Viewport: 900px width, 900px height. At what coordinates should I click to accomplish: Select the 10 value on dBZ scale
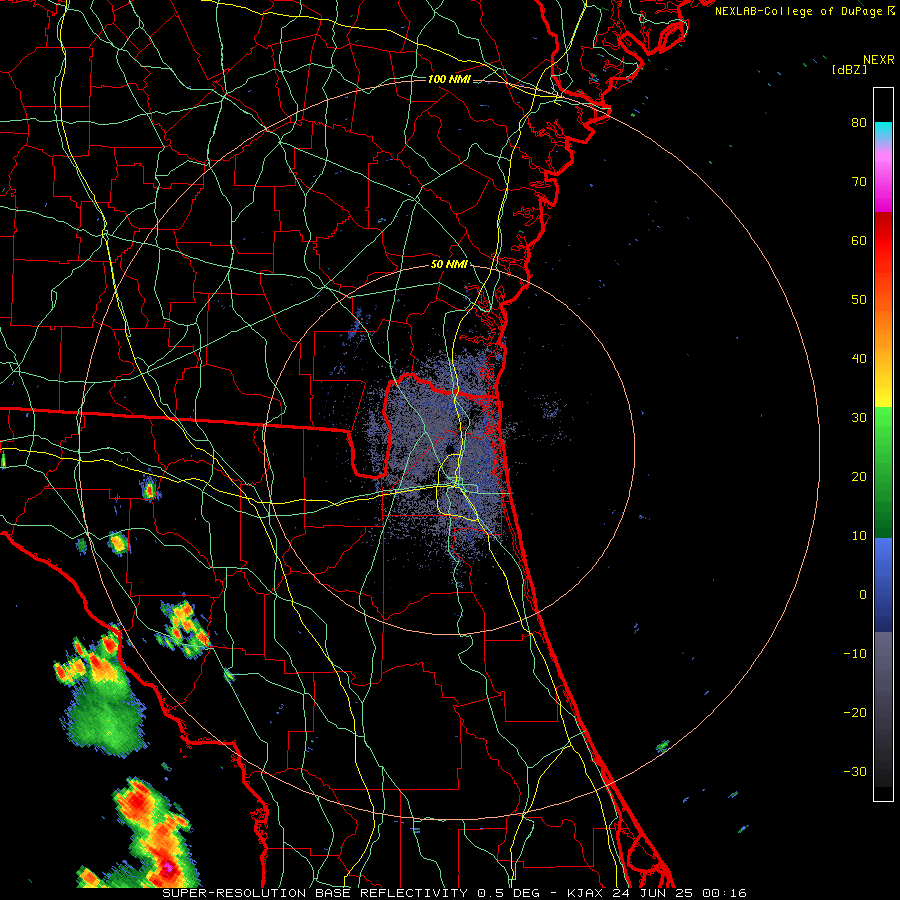point(859,536)
